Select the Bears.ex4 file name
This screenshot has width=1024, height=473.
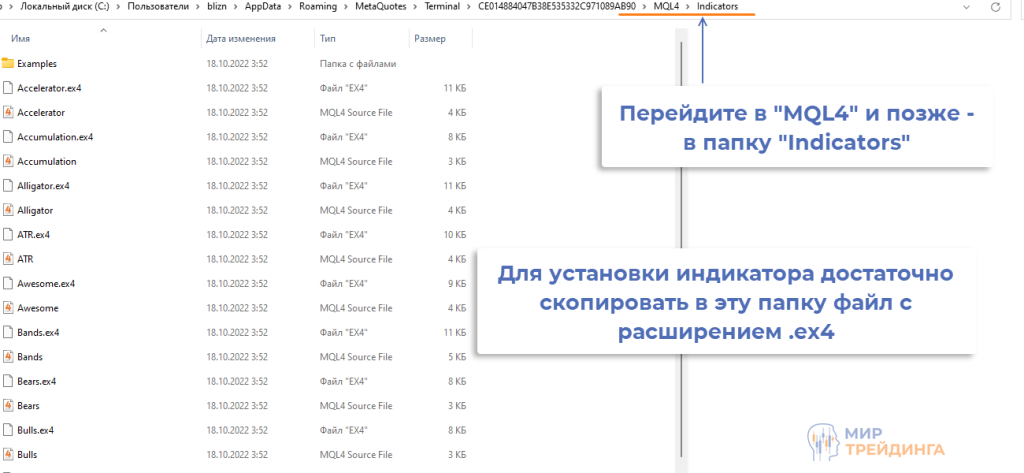pyautogui.click(x=36, y=381)
